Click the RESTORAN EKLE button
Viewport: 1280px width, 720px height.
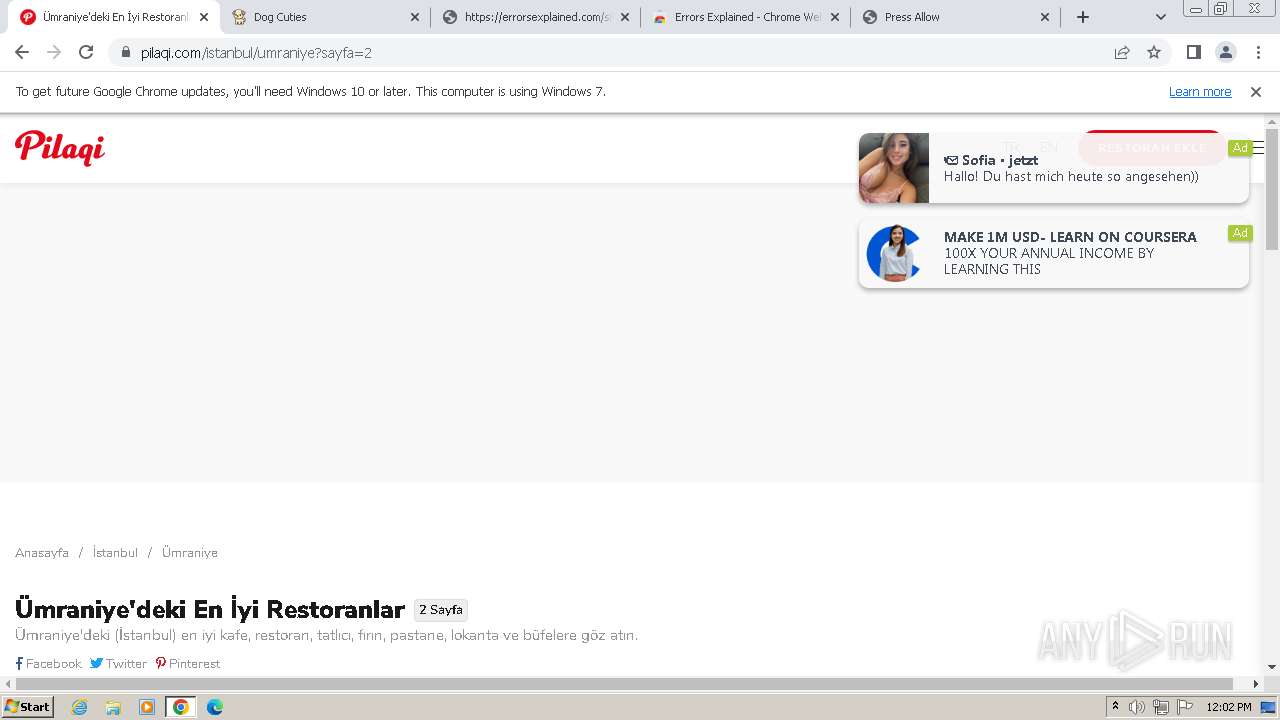1152,148
